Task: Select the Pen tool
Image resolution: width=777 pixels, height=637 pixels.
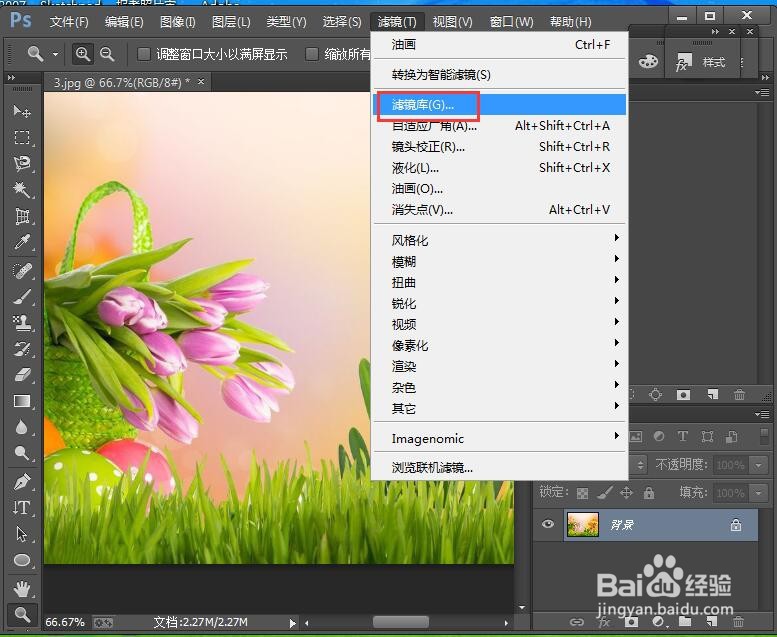Action: [22, 481]
